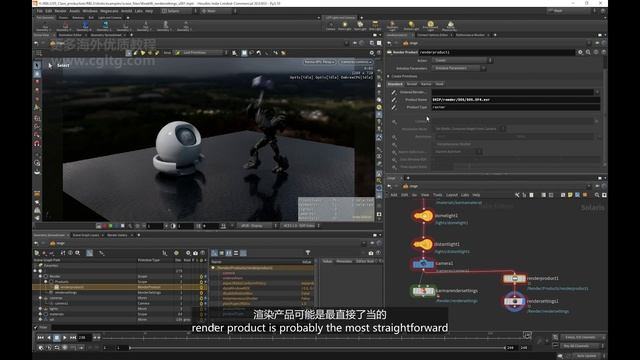640x360 pixels.
Task: Select the camera1 node in the network
Action: [x=423, y=264]
